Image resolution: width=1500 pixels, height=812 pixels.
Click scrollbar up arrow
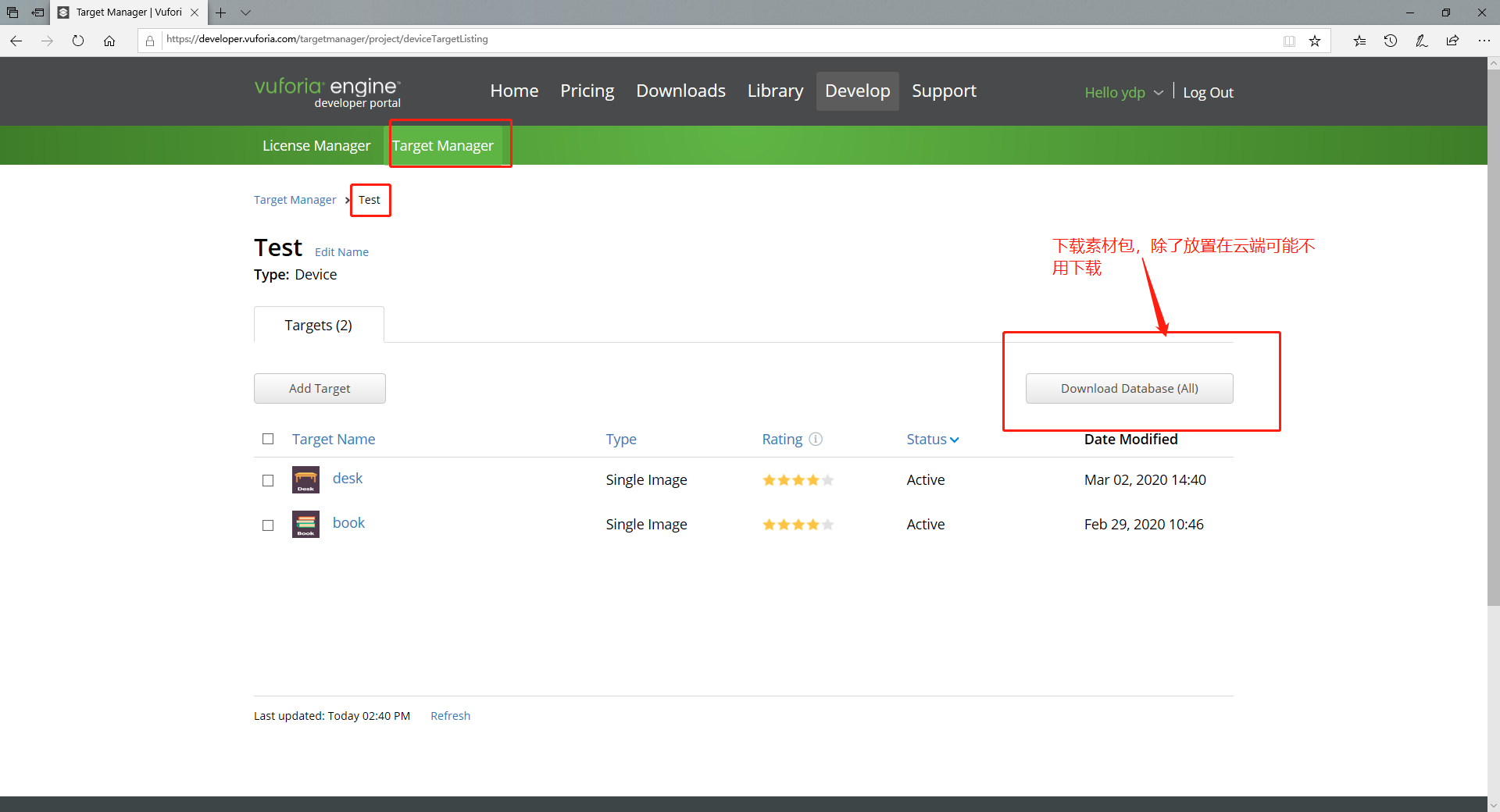coord(1494,62)
